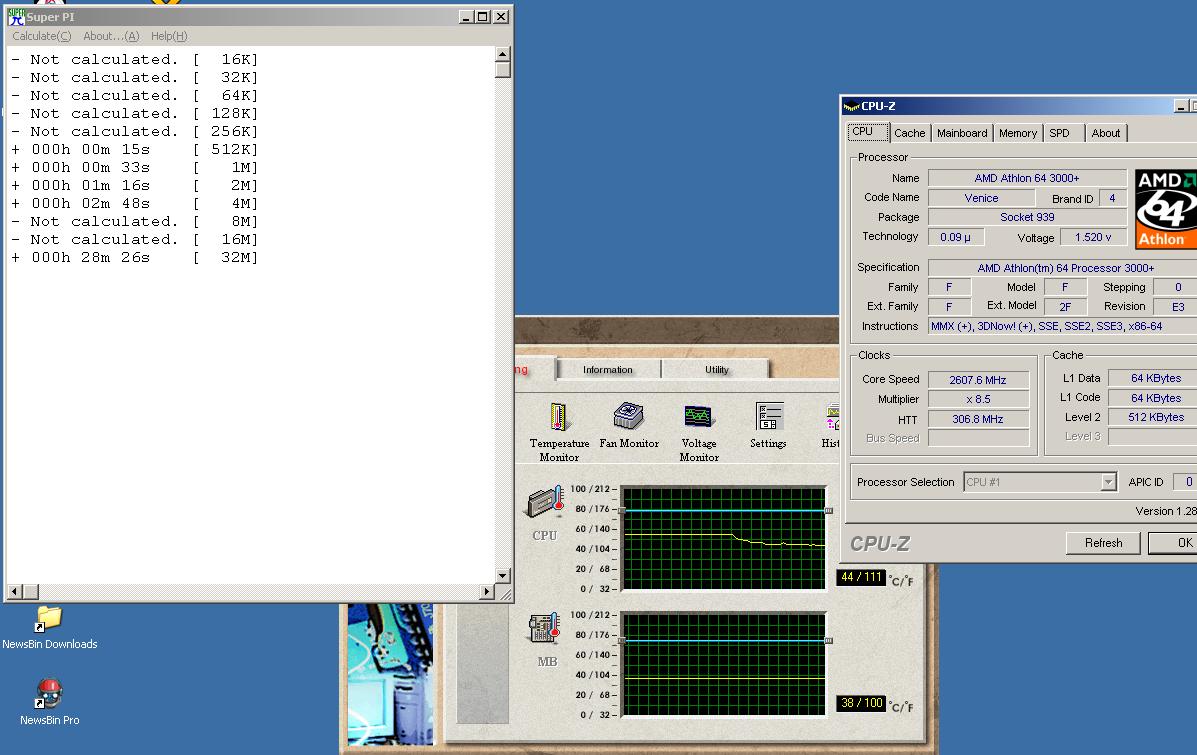Click the CPU temperature graph
The height and width of the screenshot is (755, 1197).
click(724, 538)
